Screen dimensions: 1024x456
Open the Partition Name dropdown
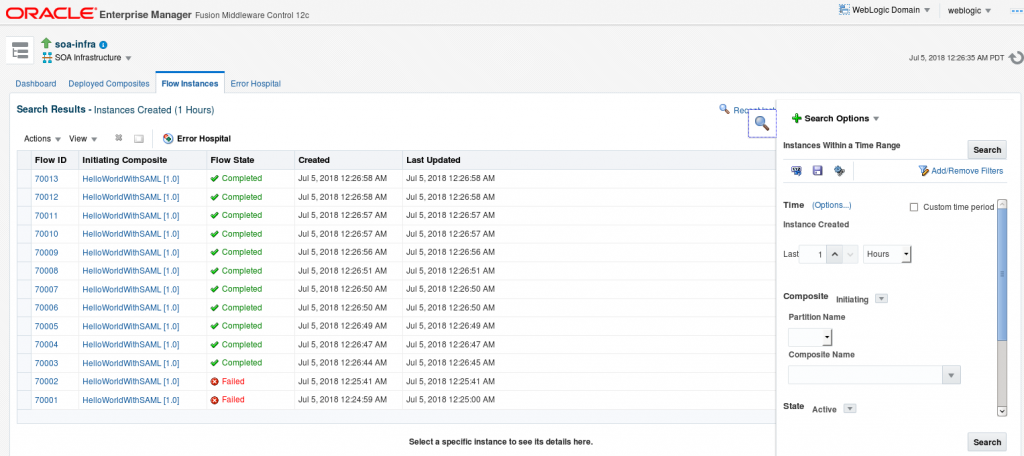[810, 337]
